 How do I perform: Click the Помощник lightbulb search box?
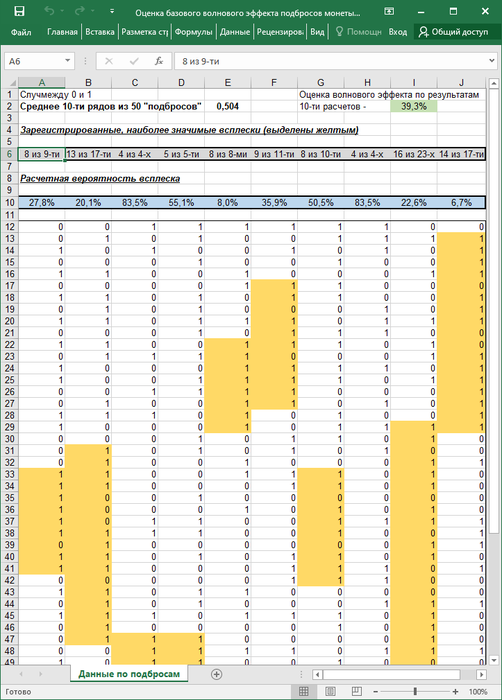359,32
